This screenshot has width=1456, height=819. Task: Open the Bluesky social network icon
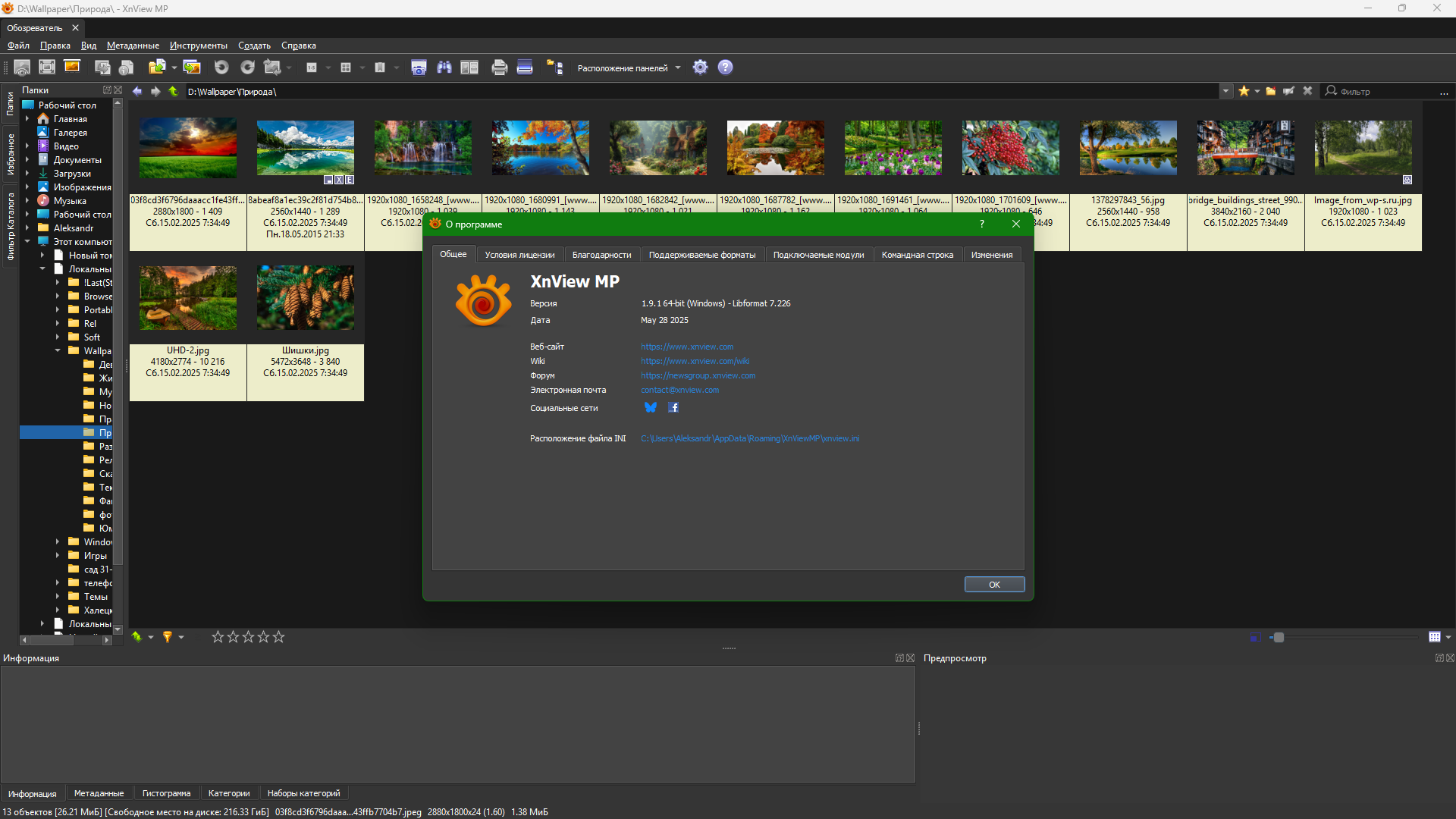(x=651, y=407)
